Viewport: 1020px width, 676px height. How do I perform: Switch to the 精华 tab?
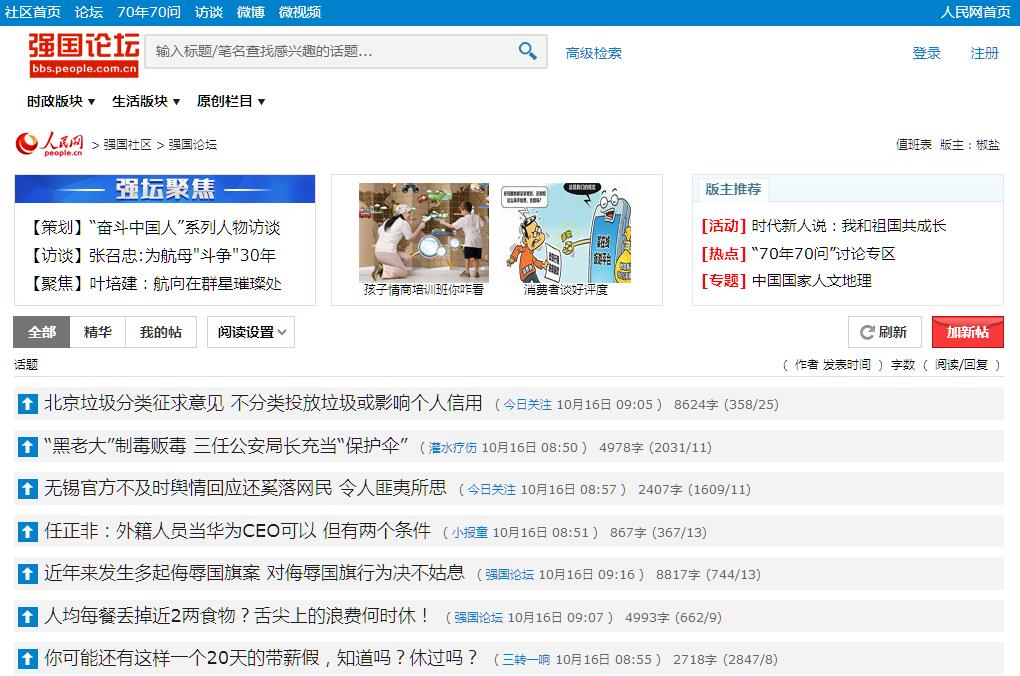(98, 332)
